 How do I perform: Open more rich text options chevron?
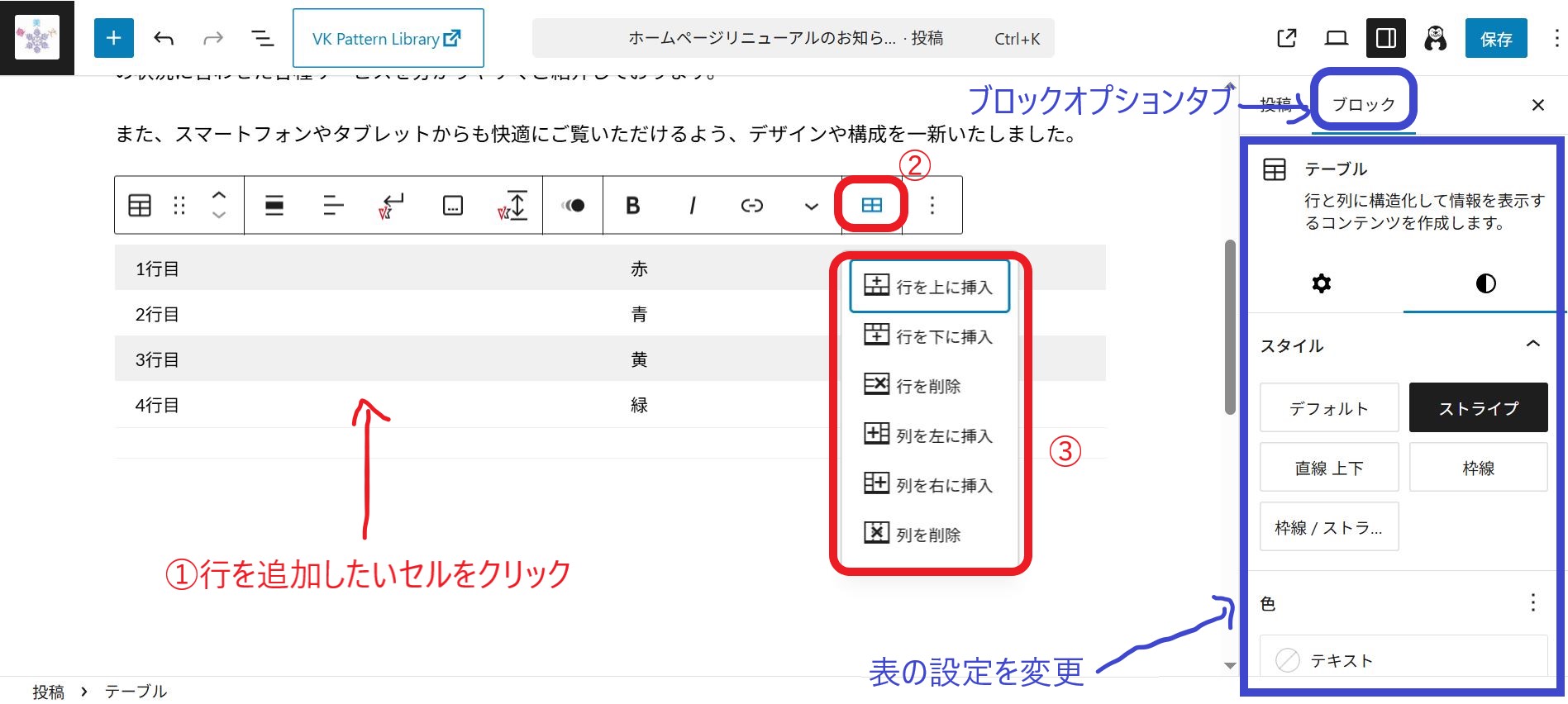click(x=811, y=207)
